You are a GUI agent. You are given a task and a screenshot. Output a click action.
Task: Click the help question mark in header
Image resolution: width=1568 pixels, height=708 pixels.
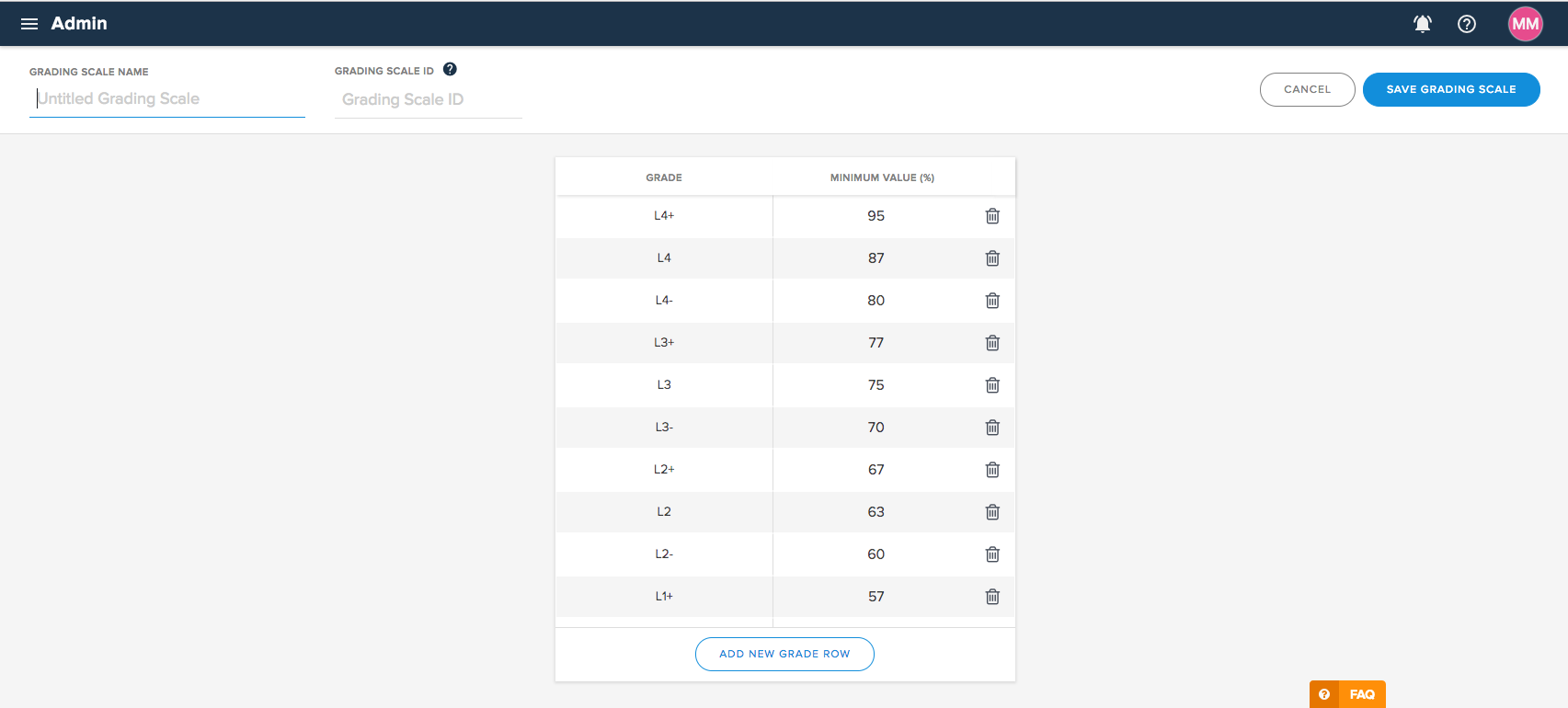click(x=1467, y=24)
